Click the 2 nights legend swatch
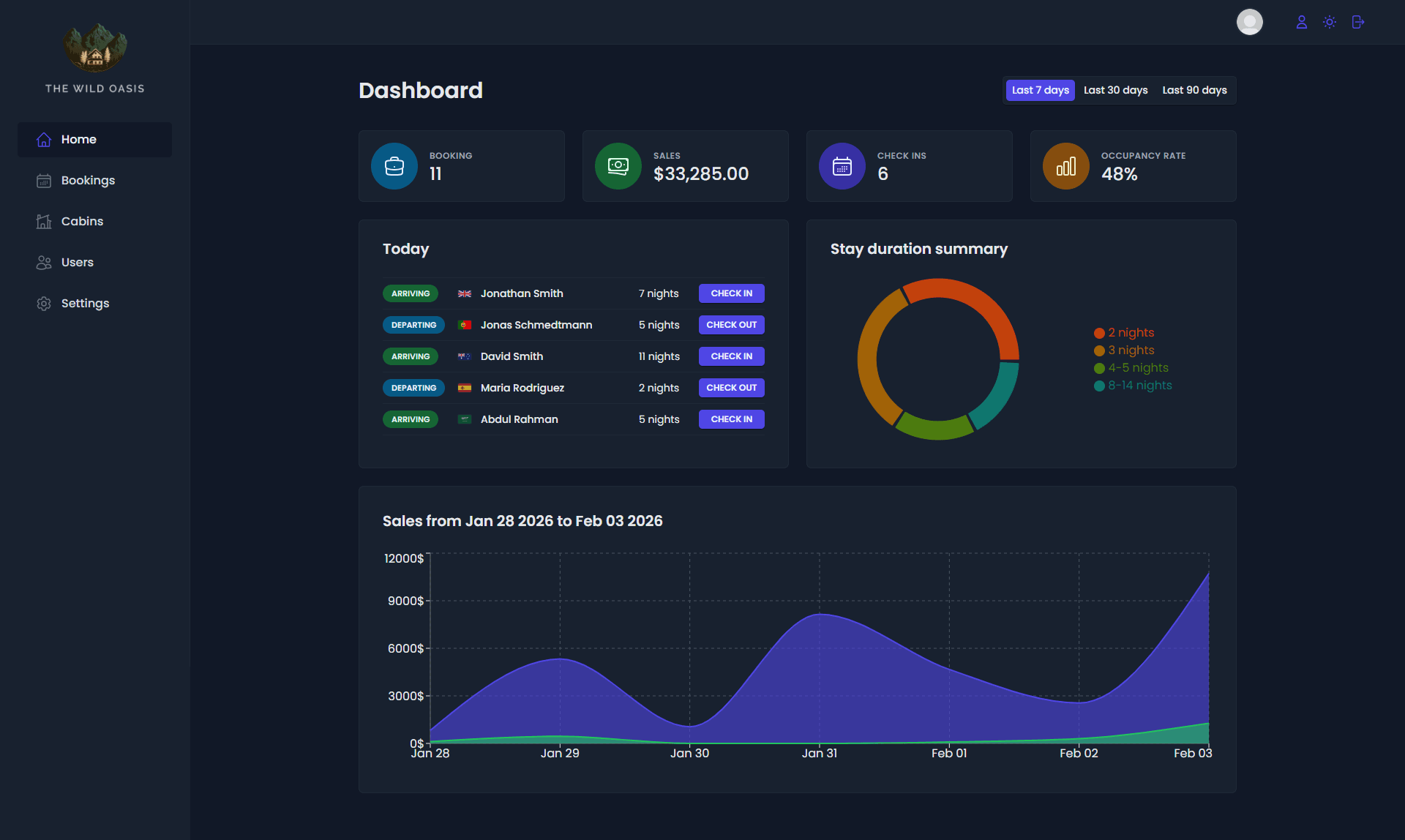1405x840 pixels. point(1099,333)
